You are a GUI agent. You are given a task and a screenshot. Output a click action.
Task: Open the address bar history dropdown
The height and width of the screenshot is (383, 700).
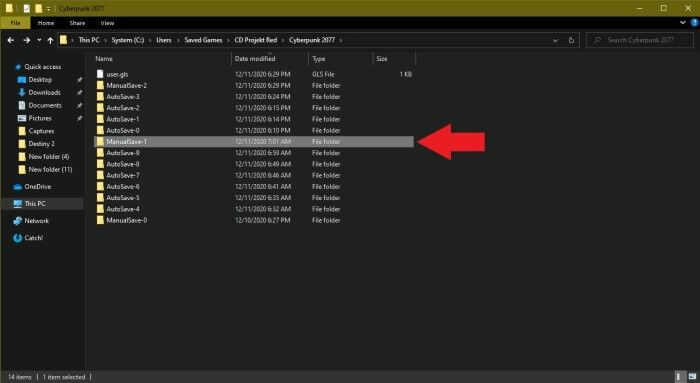(555, 40)
